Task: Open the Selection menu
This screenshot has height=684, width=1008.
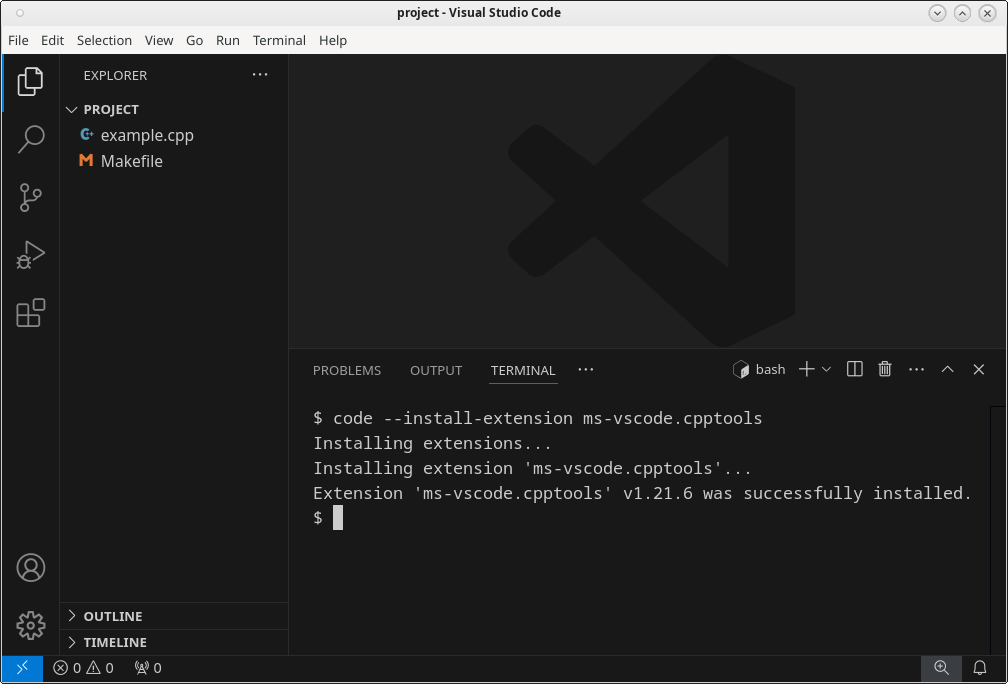Action: click(x=104, y=40)
